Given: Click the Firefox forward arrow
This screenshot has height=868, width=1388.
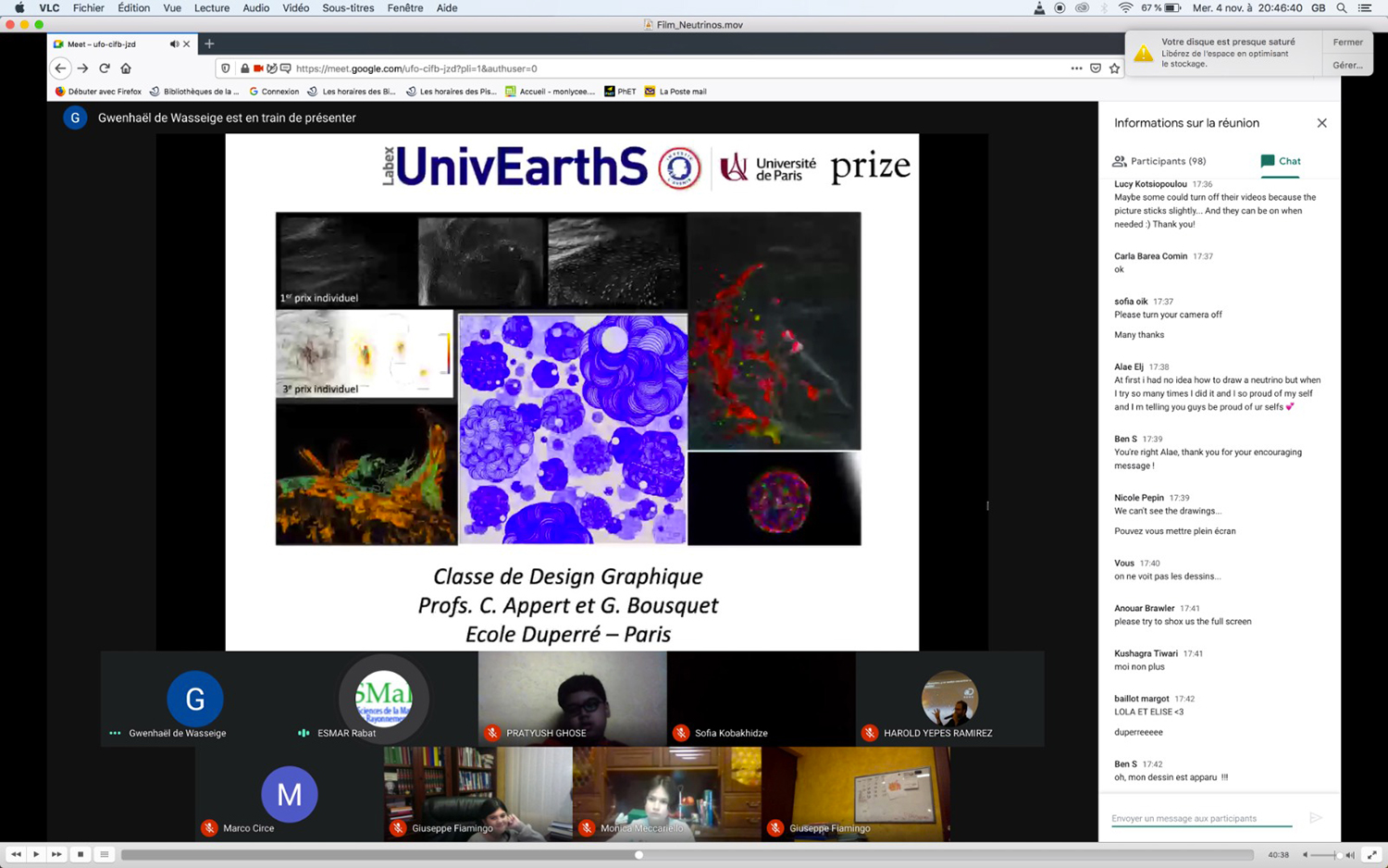Looking at the screenshot, I should (82, 68).
